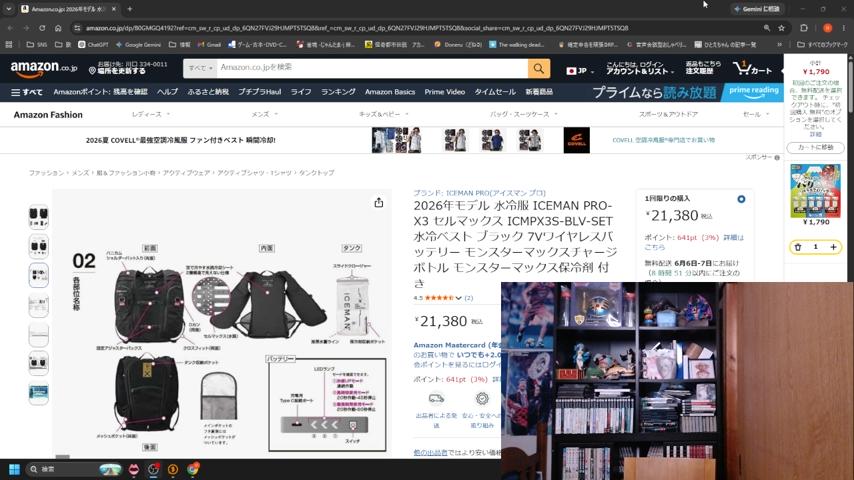854x480 pixels.
Task: Expand the バッグ・スーツケース menu
Action: pyautogui.click(x=524, y=114)
